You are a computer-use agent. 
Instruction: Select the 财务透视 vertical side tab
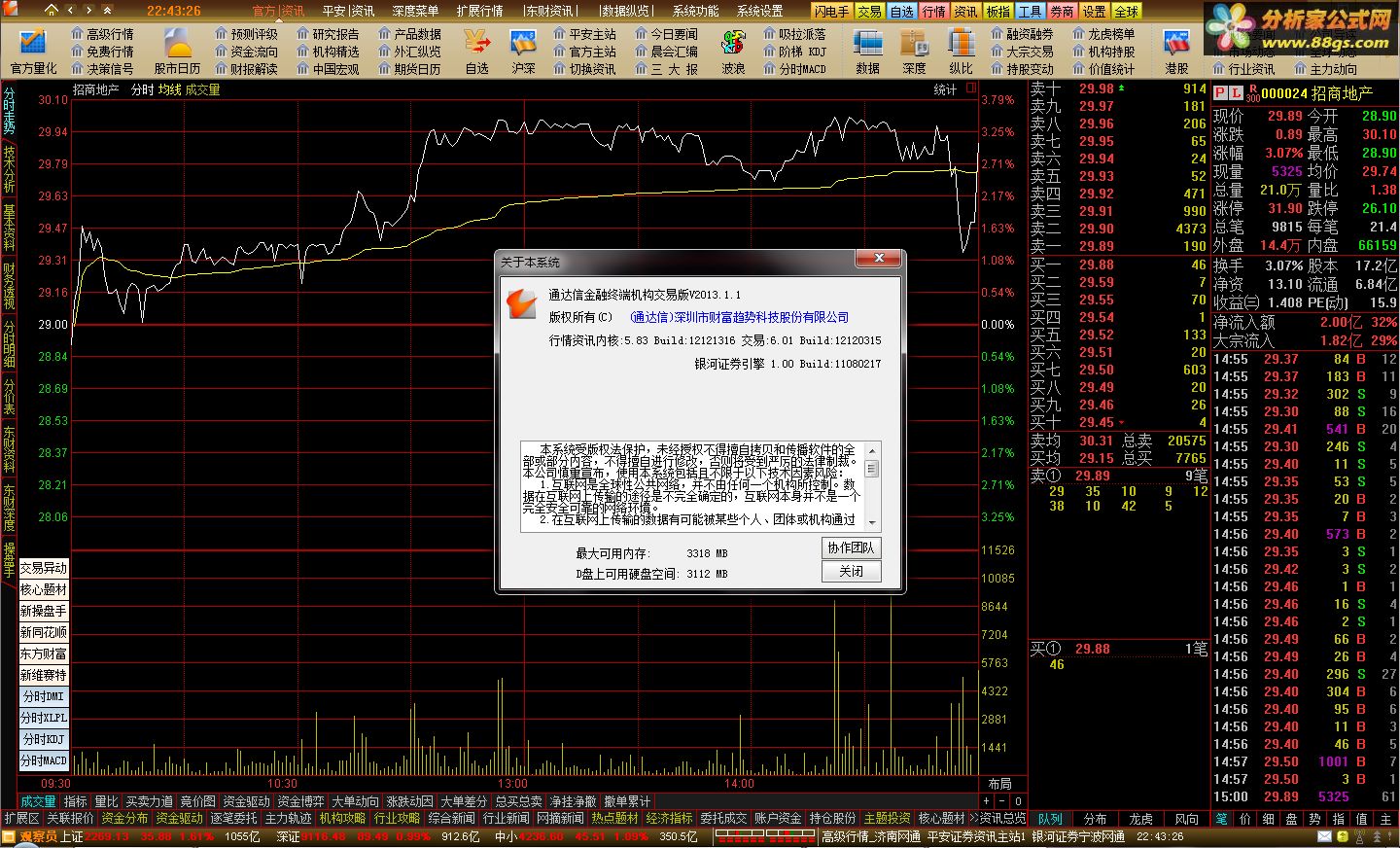tap(9, 286)
